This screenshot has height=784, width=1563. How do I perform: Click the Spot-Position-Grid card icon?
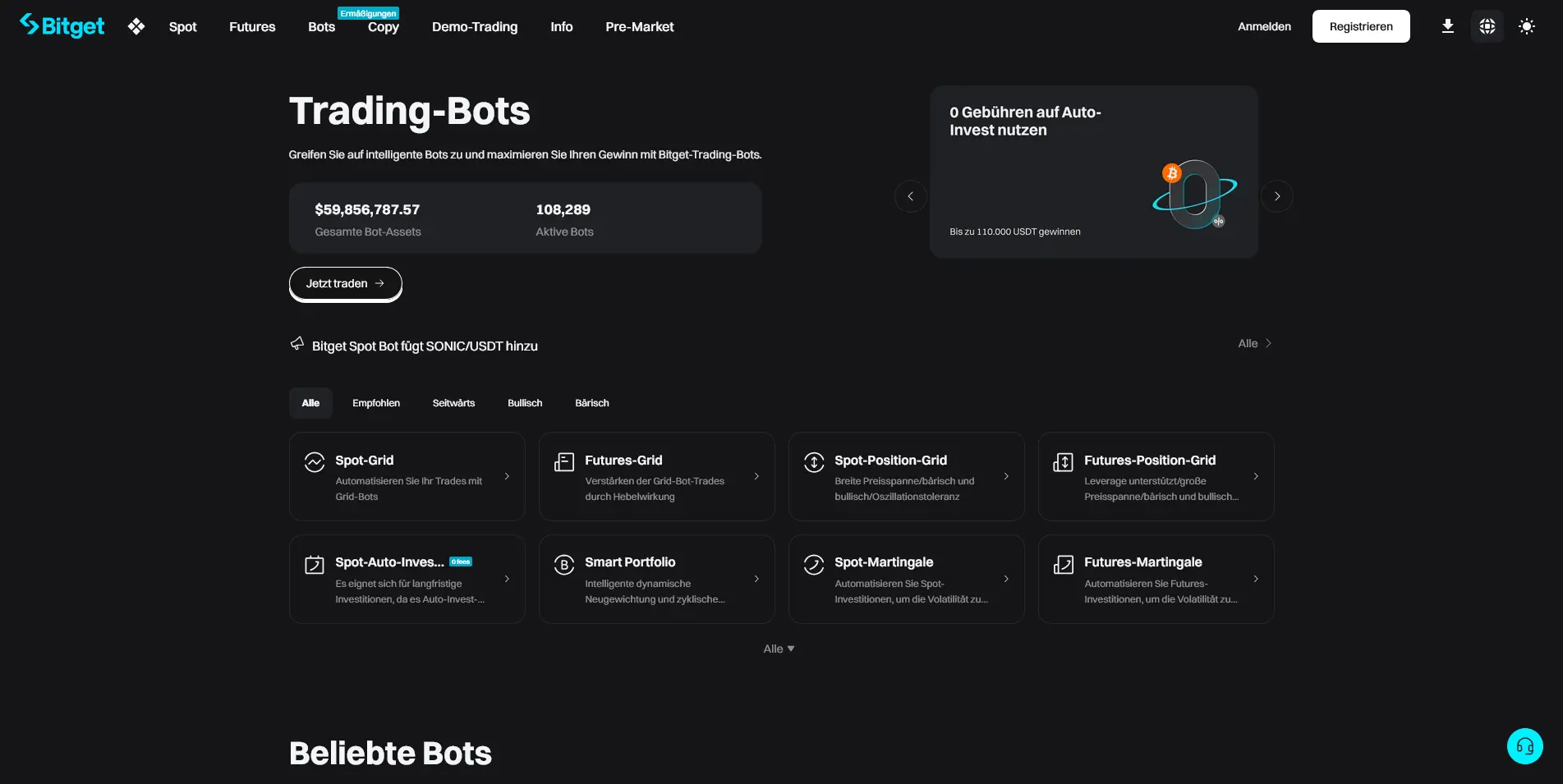(814, 462)
